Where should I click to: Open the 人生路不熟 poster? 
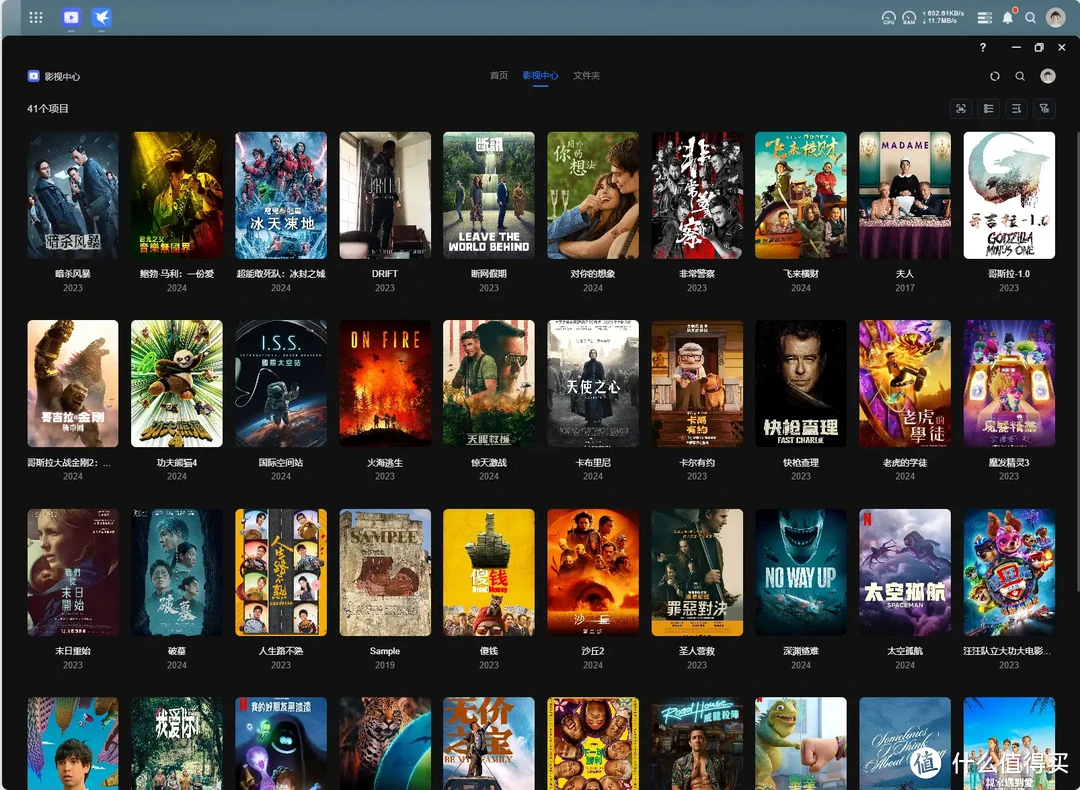pyautogui.click(x=280, y=572)
